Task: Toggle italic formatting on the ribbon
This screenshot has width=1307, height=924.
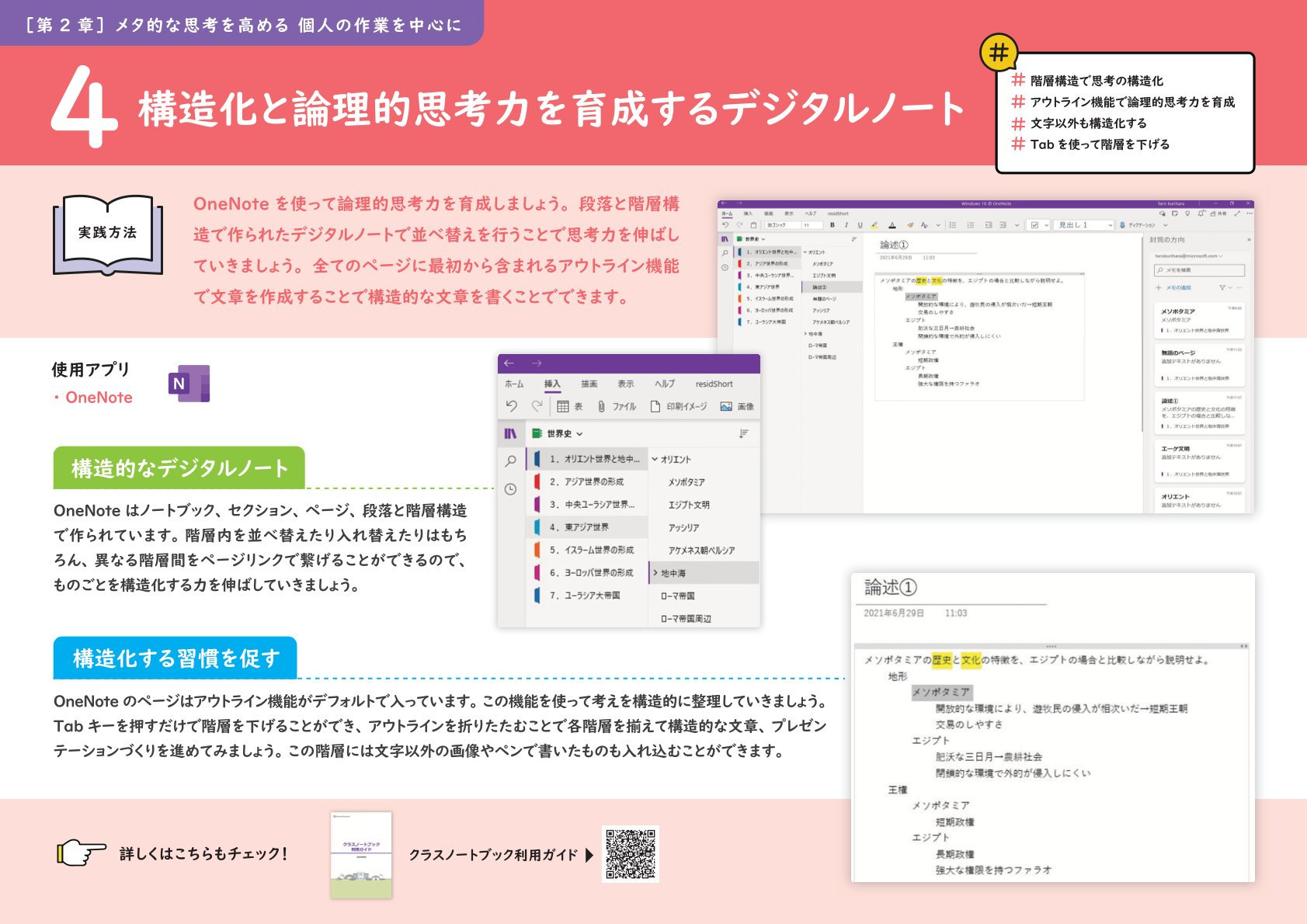Action: (847, 225)
